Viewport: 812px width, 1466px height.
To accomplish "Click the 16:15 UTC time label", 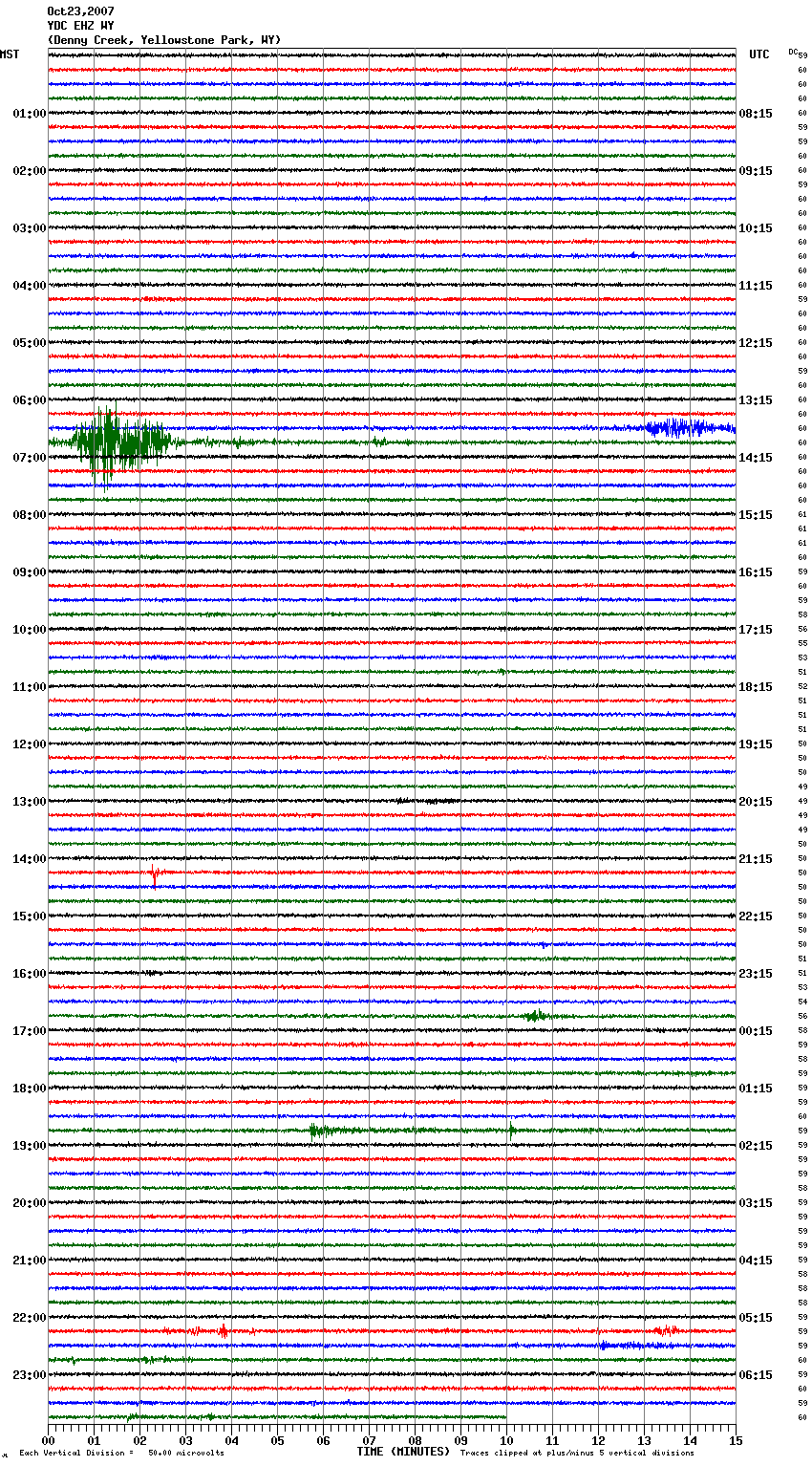I will 756,572.
